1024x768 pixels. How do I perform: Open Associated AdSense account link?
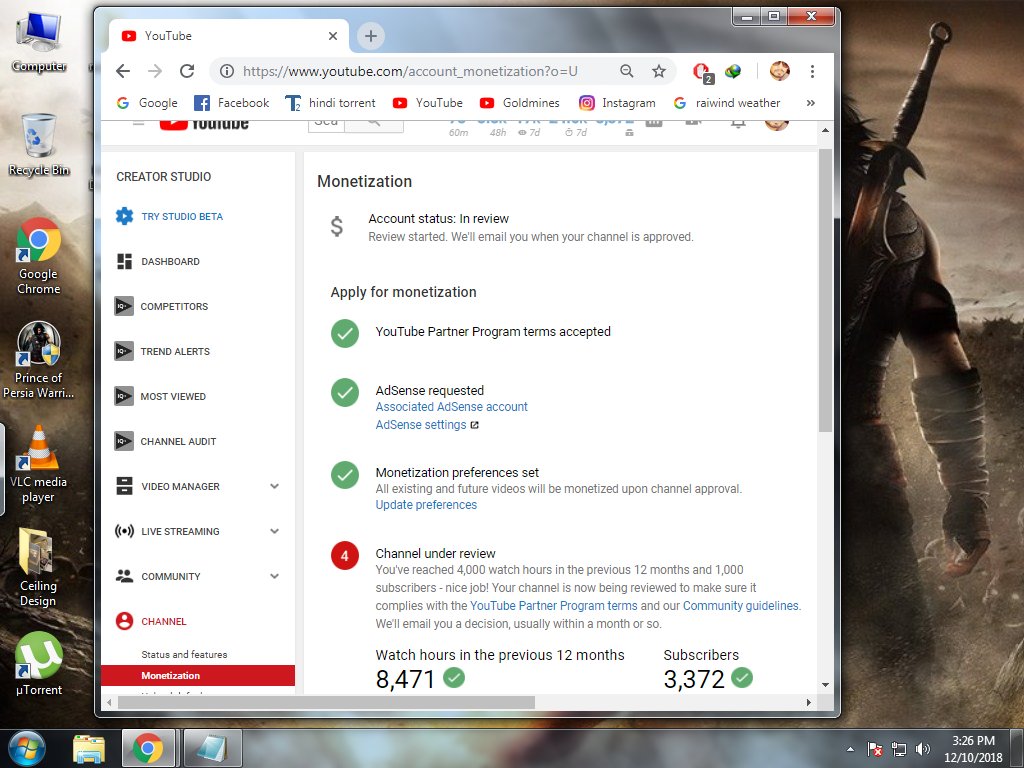pos(451,407)
